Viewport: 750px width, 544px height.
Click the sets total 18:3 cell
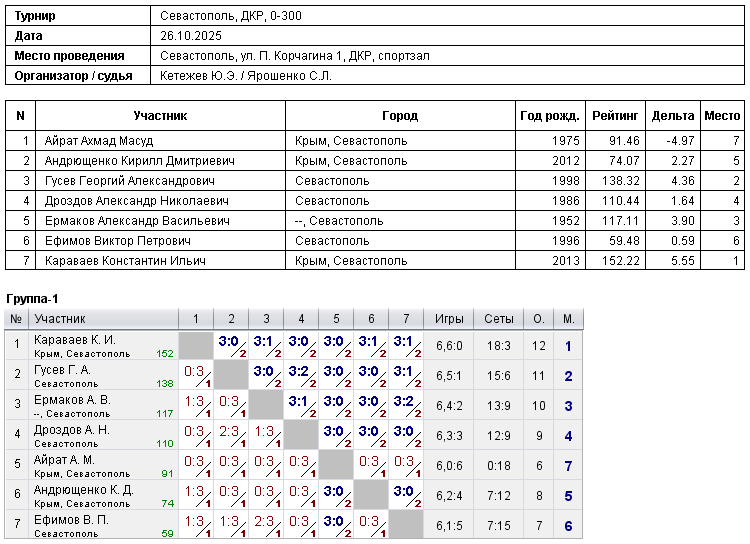point(498,346)
